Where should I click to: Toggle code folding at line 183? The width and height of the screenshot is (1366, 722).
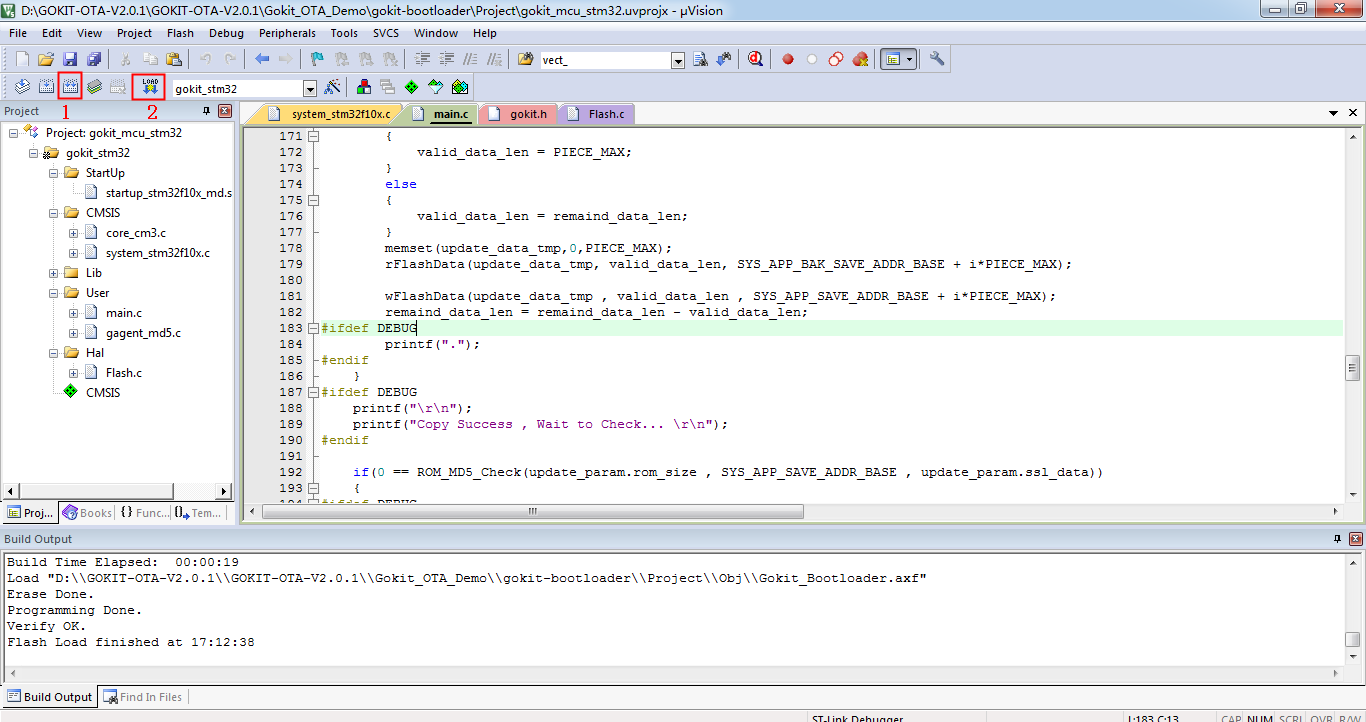point(313,328)
